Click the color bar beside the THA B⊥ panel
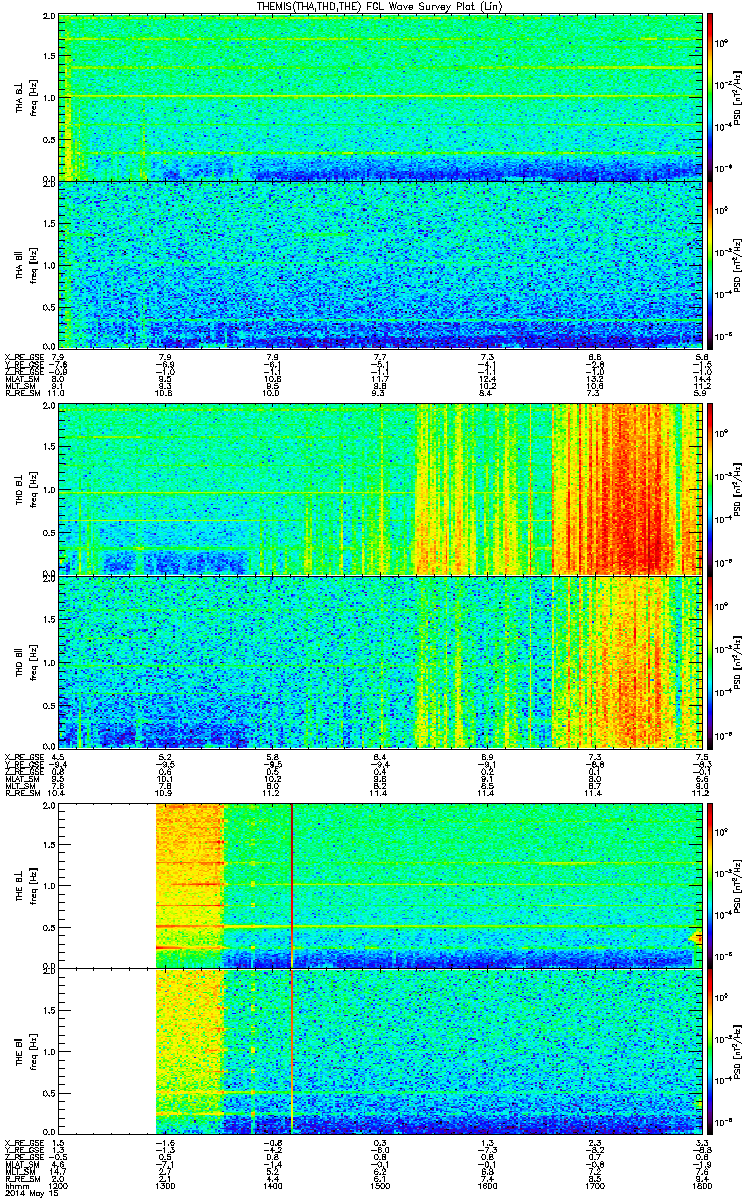This screenshot has height=1200, width=750. (x=710, y=96)
